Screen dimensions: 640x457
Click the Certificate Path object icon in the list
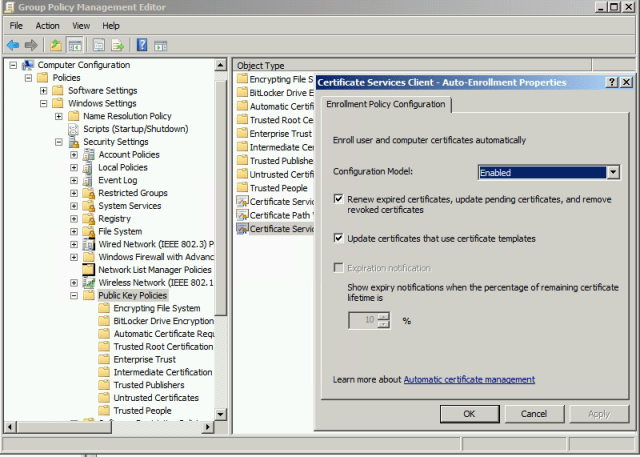pos(242,215)
